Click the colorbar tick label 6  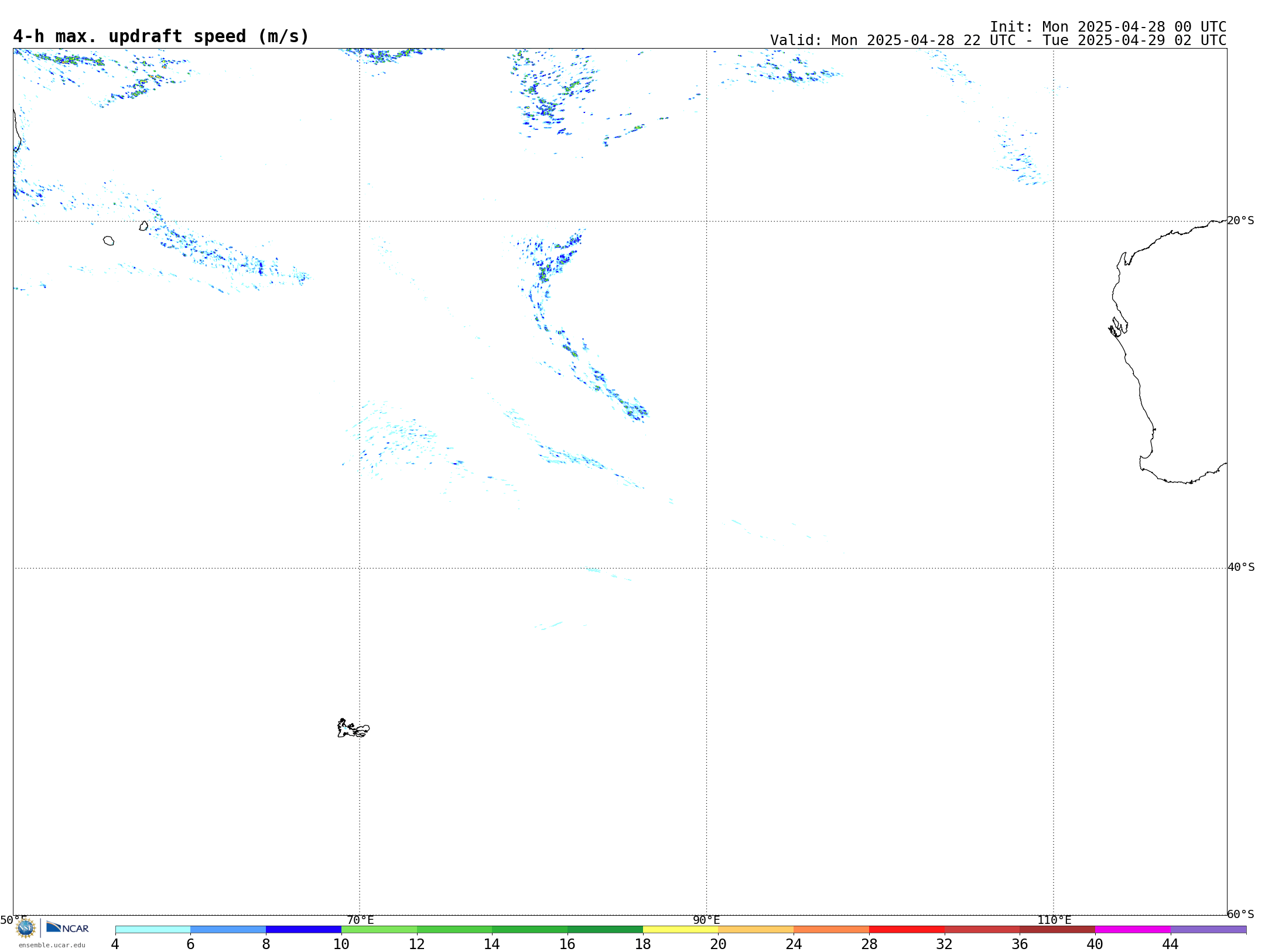pos(190,944)
